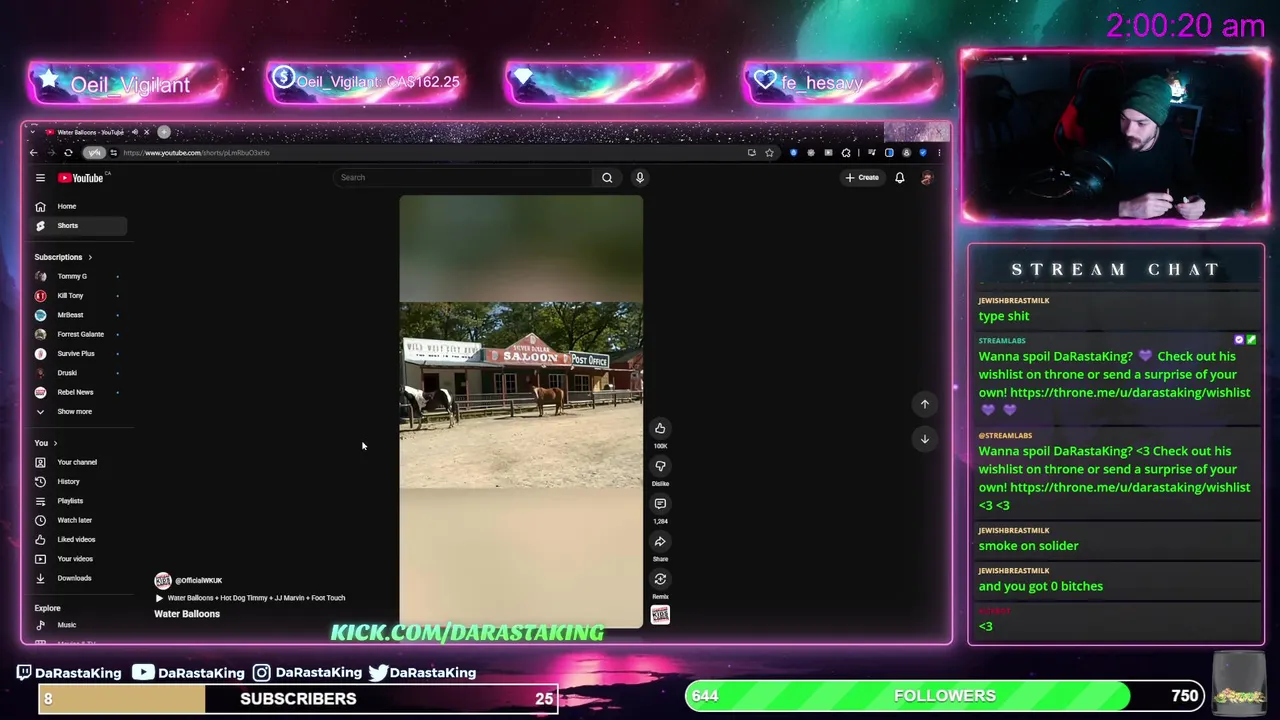The width and height of the screenshot is (1280, 720).
Task: Go to previous Short with up arrow
Action: (x=925, y=404)
